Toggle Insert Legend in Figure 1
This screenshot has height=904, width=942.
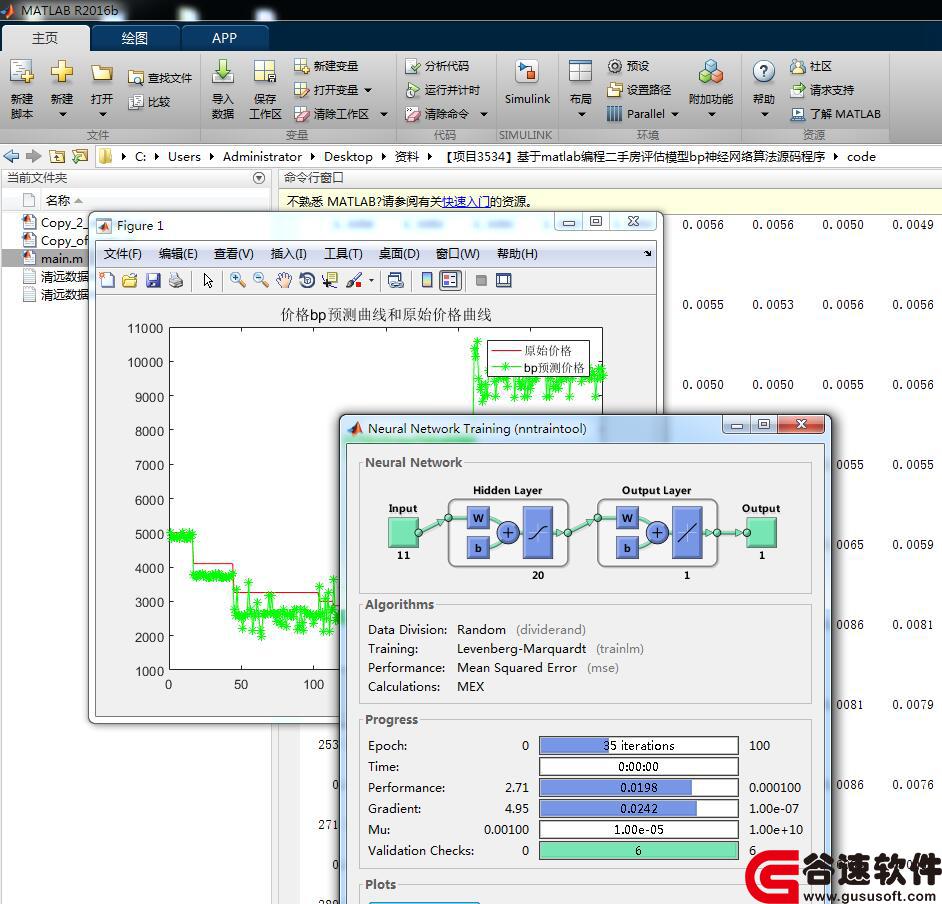(x=450, y=281)
